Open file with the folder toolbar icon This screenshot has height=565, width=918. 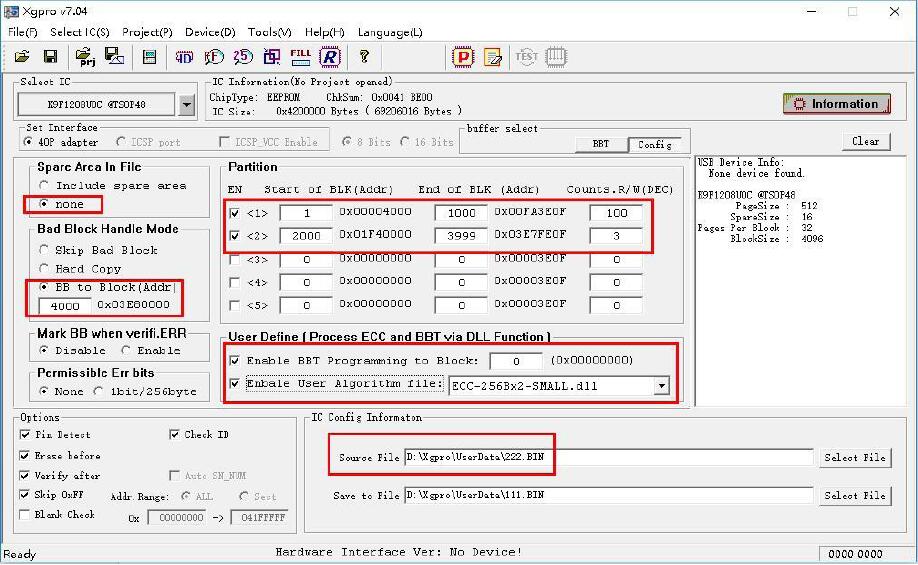[x=22, y=57]
